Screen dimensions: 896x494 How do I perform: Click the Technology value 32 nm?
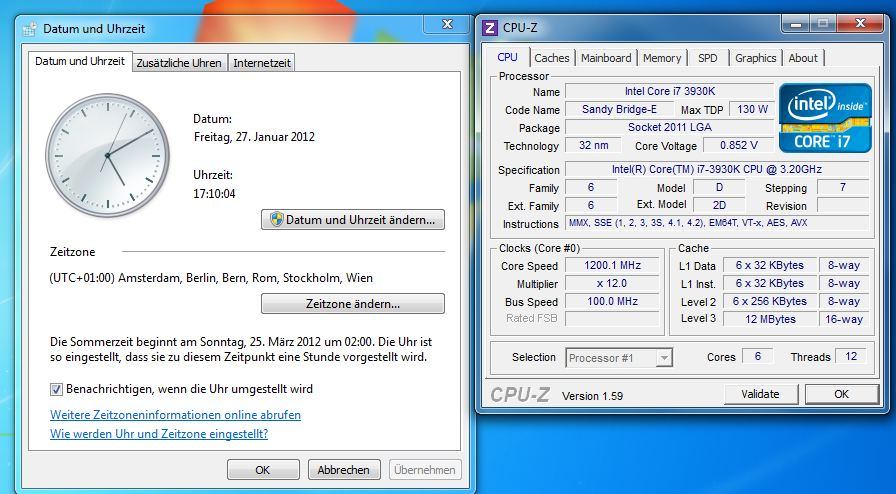(x=593, y=145)
